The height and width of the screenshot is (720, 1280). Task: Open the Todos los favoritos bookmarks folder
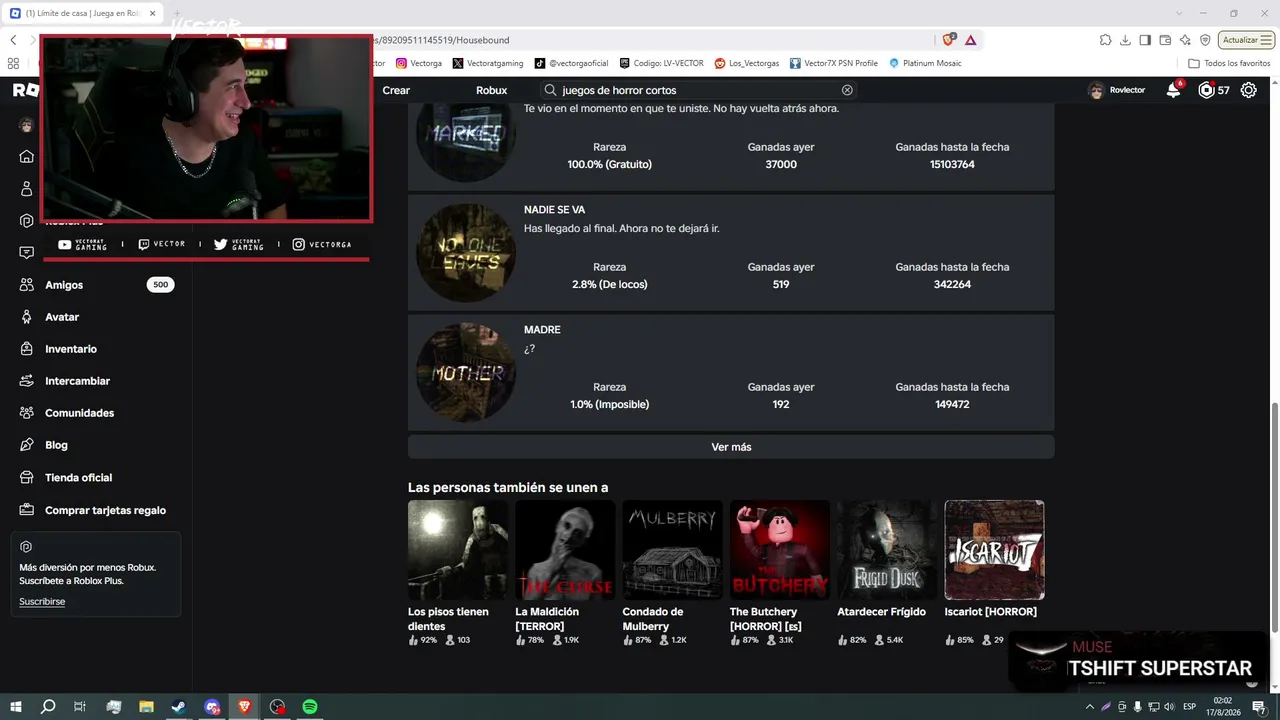coord(1228,63)
